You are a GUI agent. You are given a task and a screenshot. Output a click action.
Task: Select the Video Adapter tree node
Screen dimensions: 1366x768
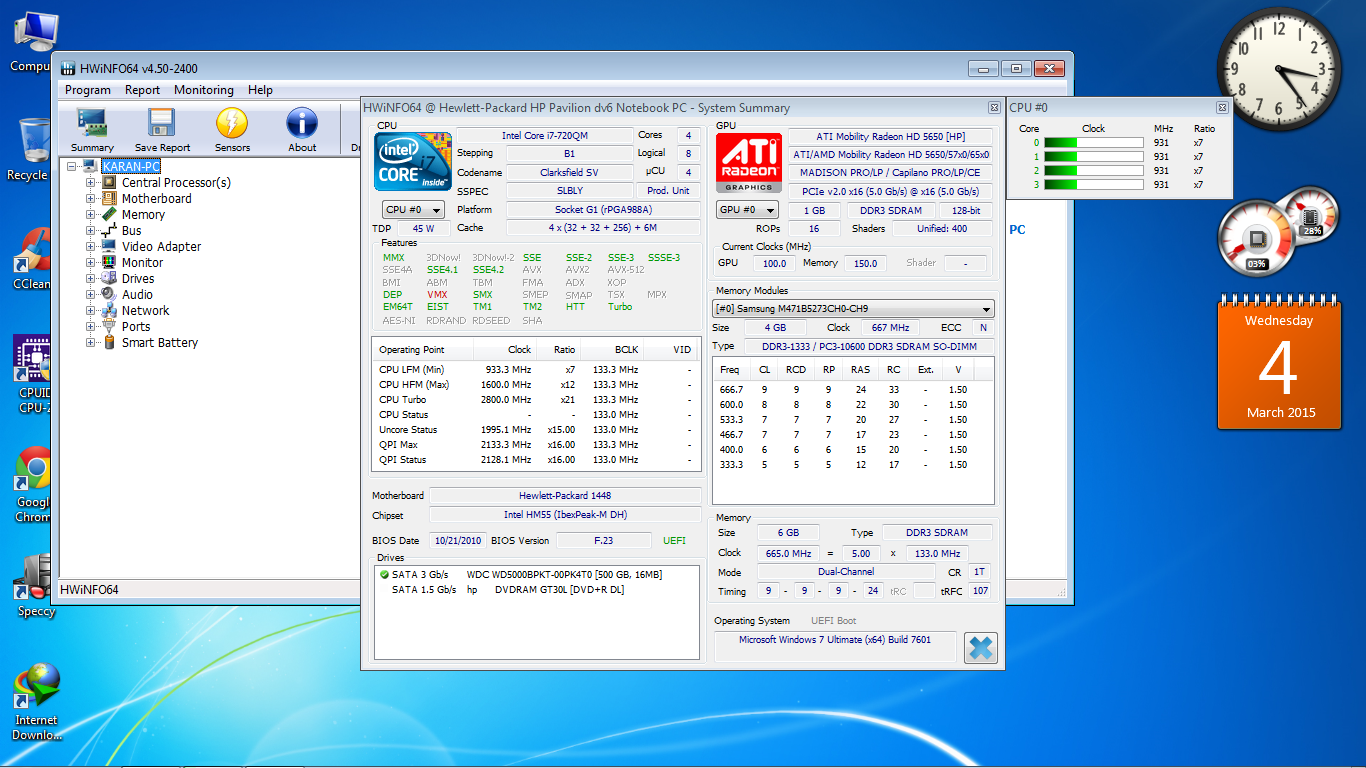(x=162, y=247)
